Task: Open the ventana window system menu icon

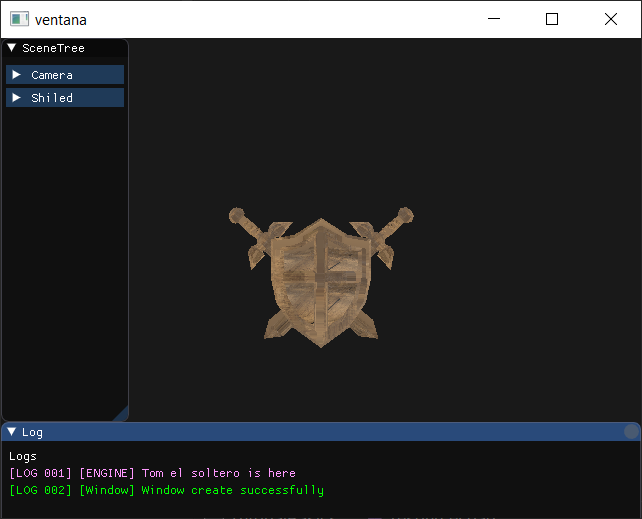Action: pos(18,19)
